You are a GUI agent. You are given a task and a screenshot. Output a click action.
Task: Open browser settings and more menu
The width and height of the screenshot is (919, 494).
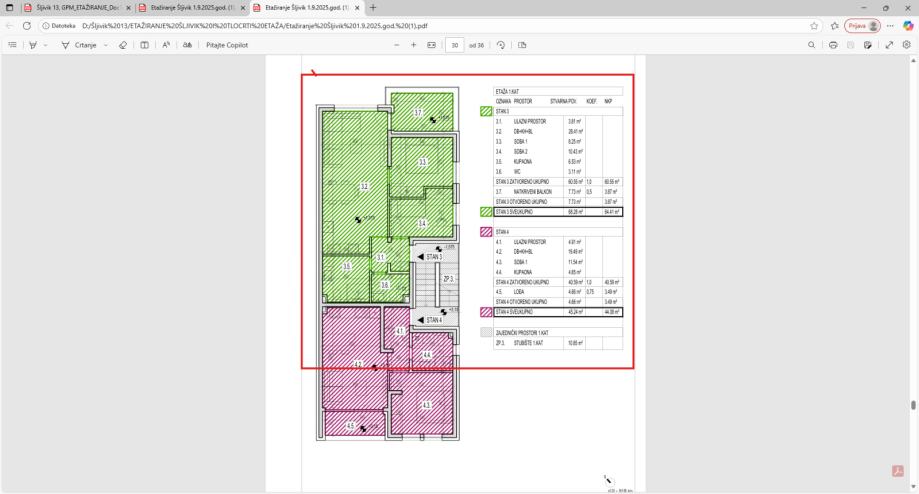tap(890, 26)
